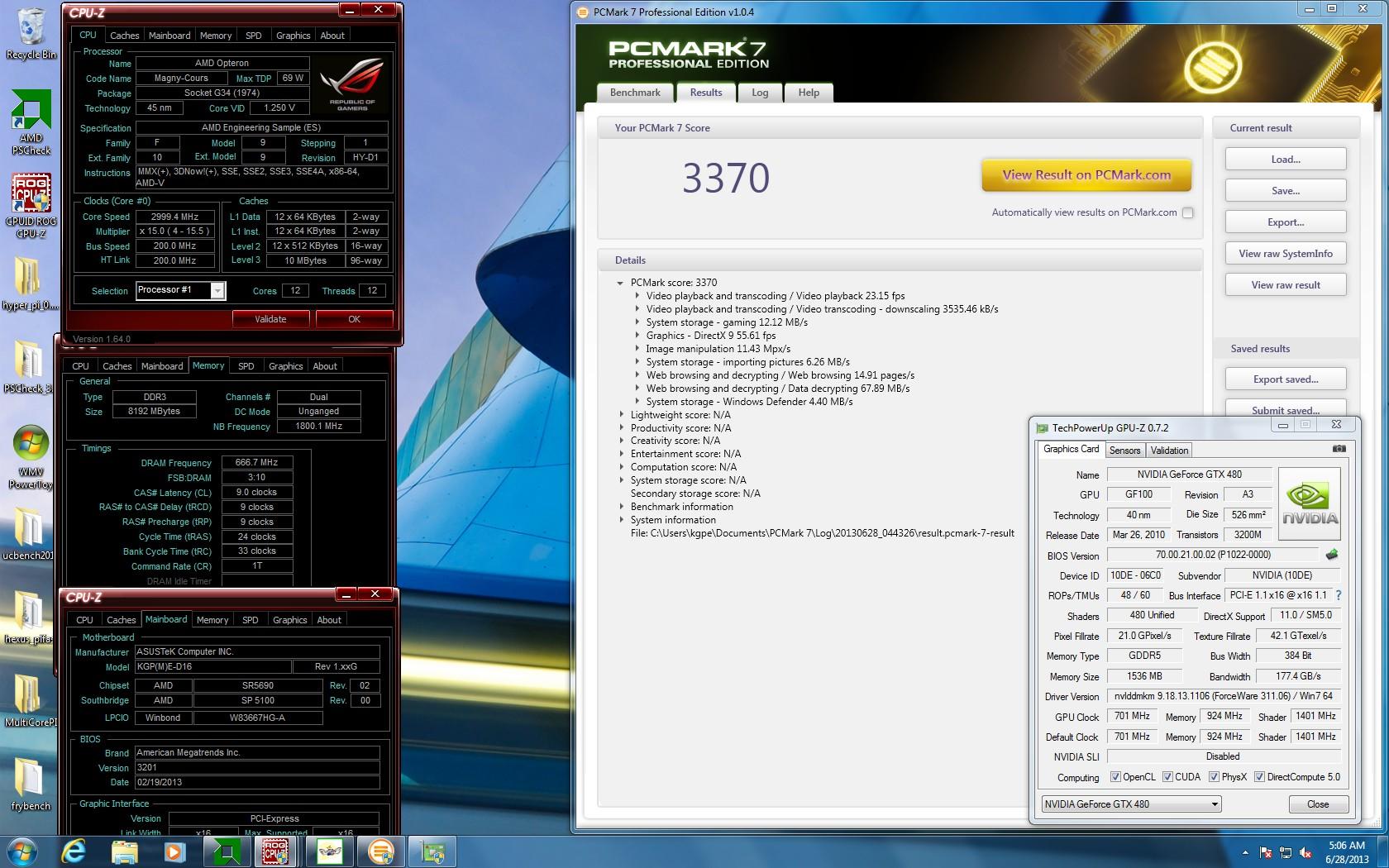The width and height of the screenshot is (1389, 868).
Task: Switch to PCMark Benchmark tab
Action: (635, 93)
